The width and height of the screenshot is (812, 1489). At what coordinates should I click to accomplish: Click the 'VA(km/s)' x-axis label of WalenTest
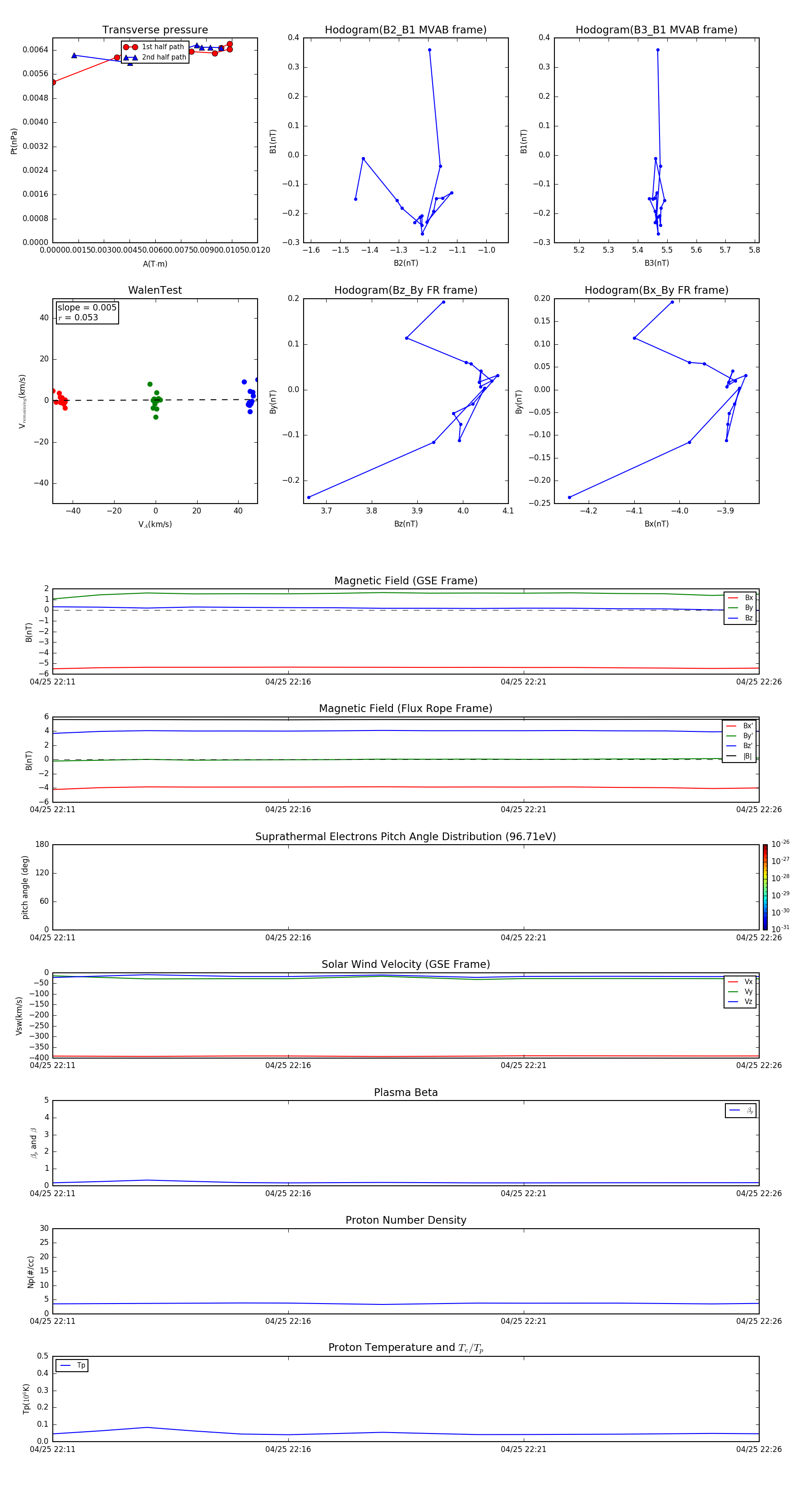coord(155,524)
